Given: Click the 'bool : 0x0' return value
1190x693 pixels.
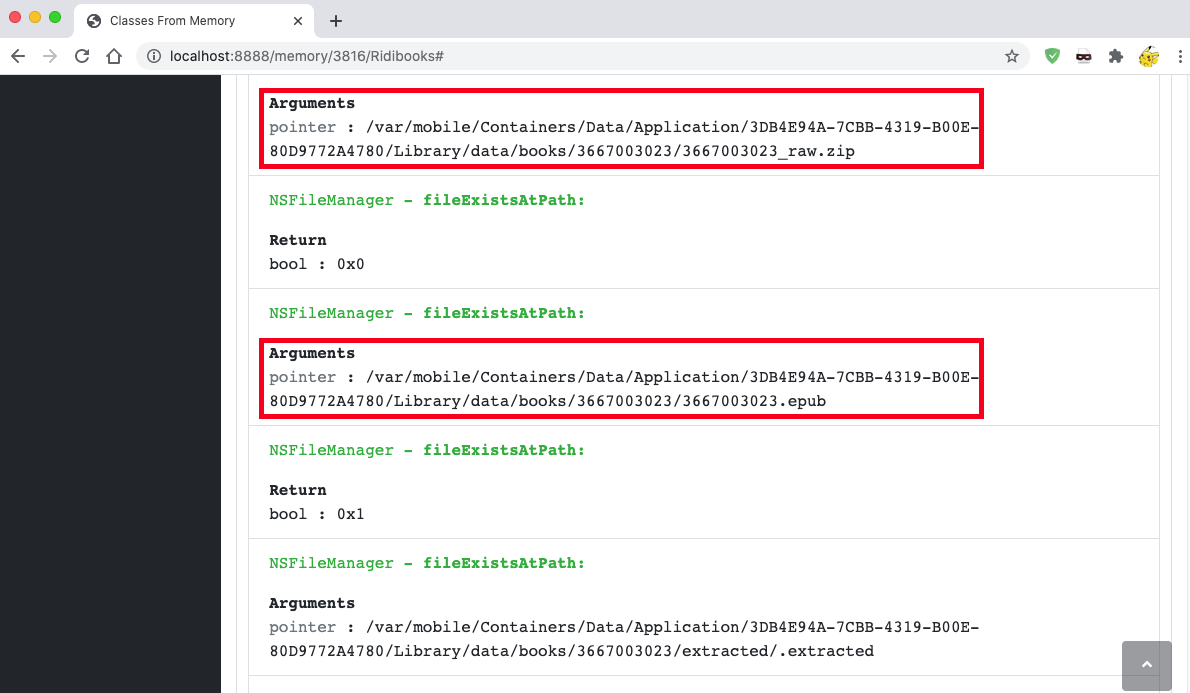Looking at the screenshot, I should click(x=316, y=264).
